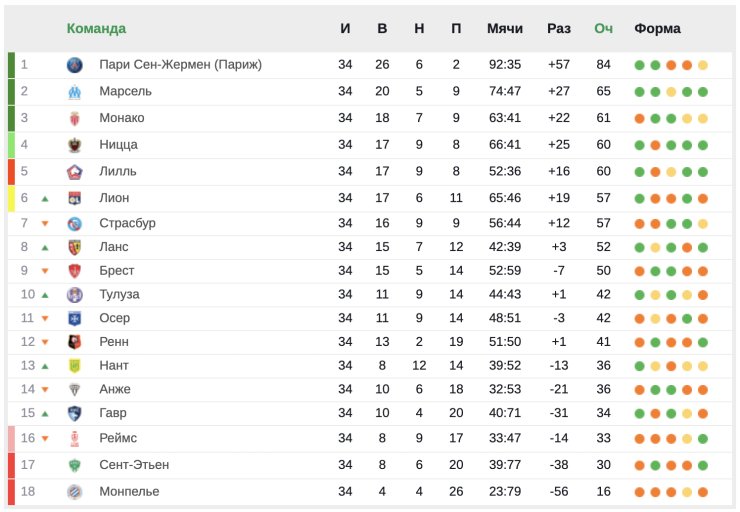Image resolution: width=740 pixels, height=512 pixels.
Task: Click first form dot in Монако row
Action: click(x=639, y=119)
